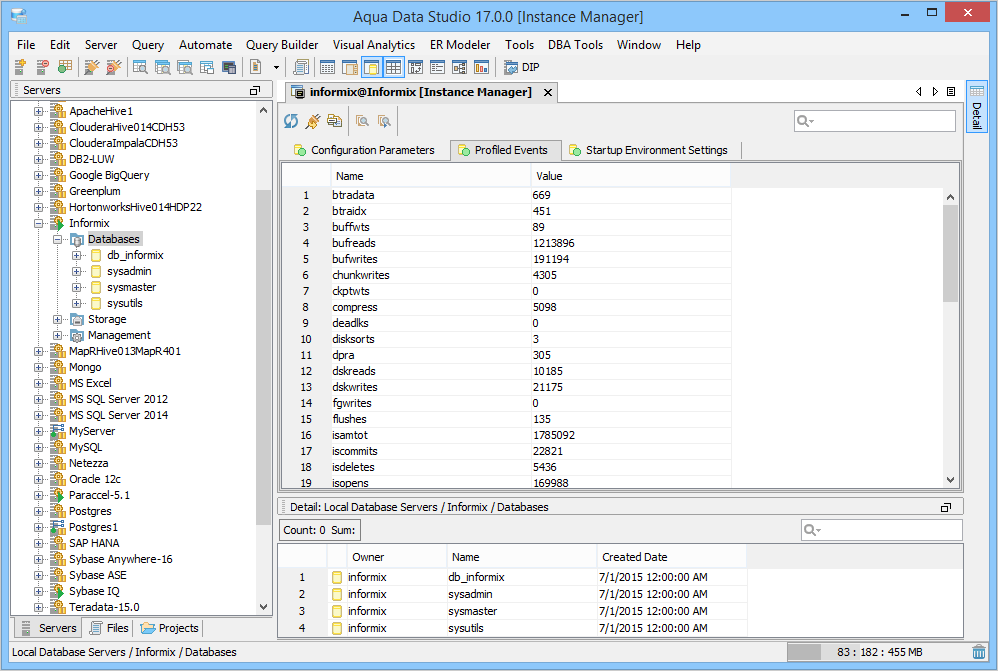Open the Visual Analytics menu
Screen dimensions: 998x671
374,45
